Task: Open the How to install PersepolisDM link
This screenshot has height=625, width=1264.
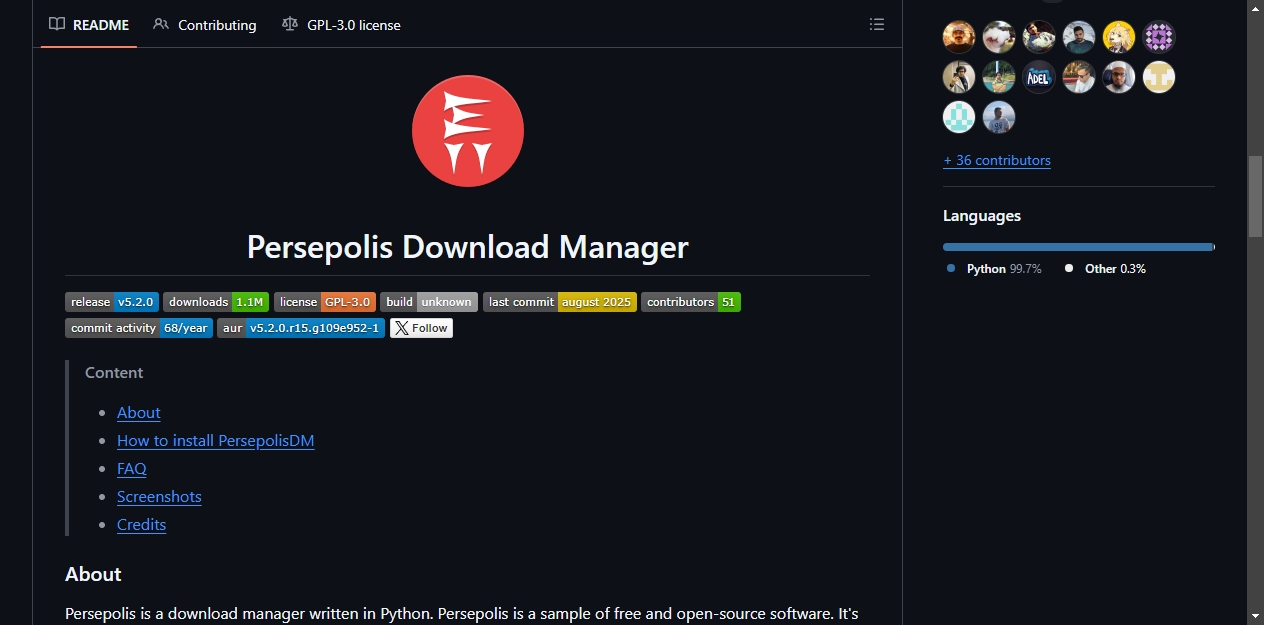Action: (216, 441)
